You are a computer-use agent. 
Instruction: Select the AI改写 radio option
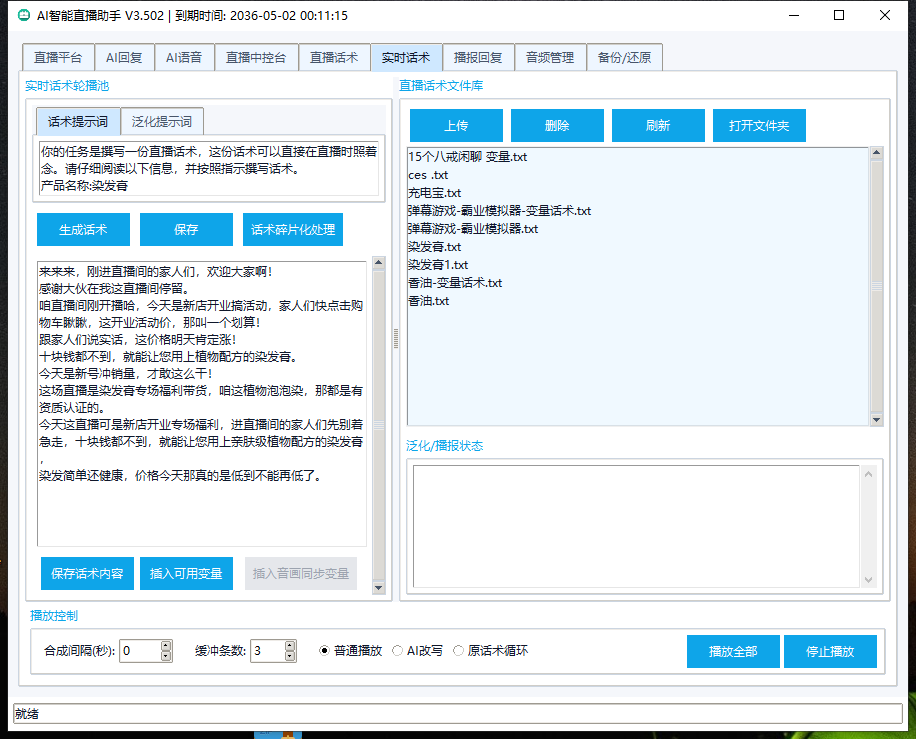coord(398,651)
